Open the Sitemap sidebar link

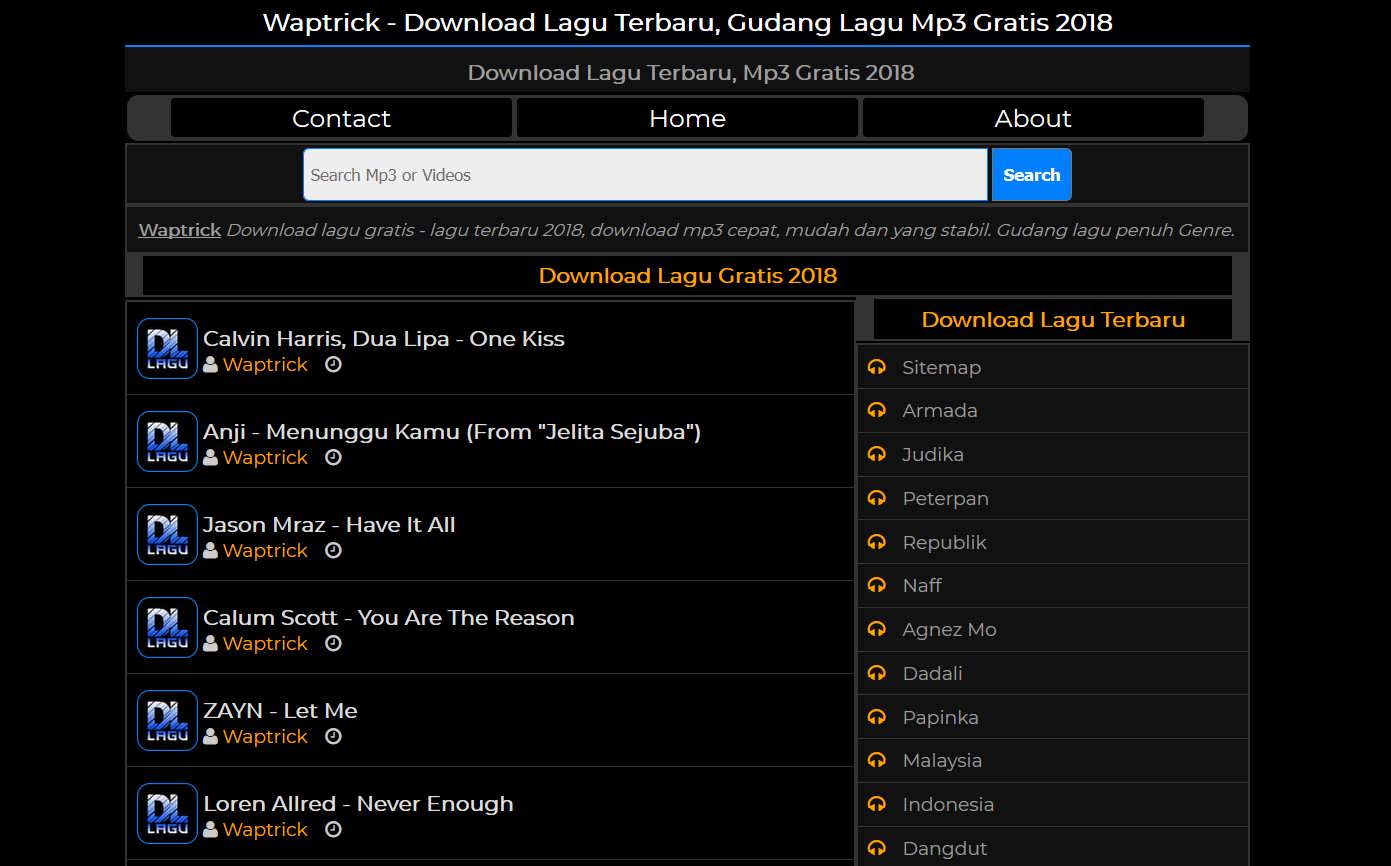point(941,367)
